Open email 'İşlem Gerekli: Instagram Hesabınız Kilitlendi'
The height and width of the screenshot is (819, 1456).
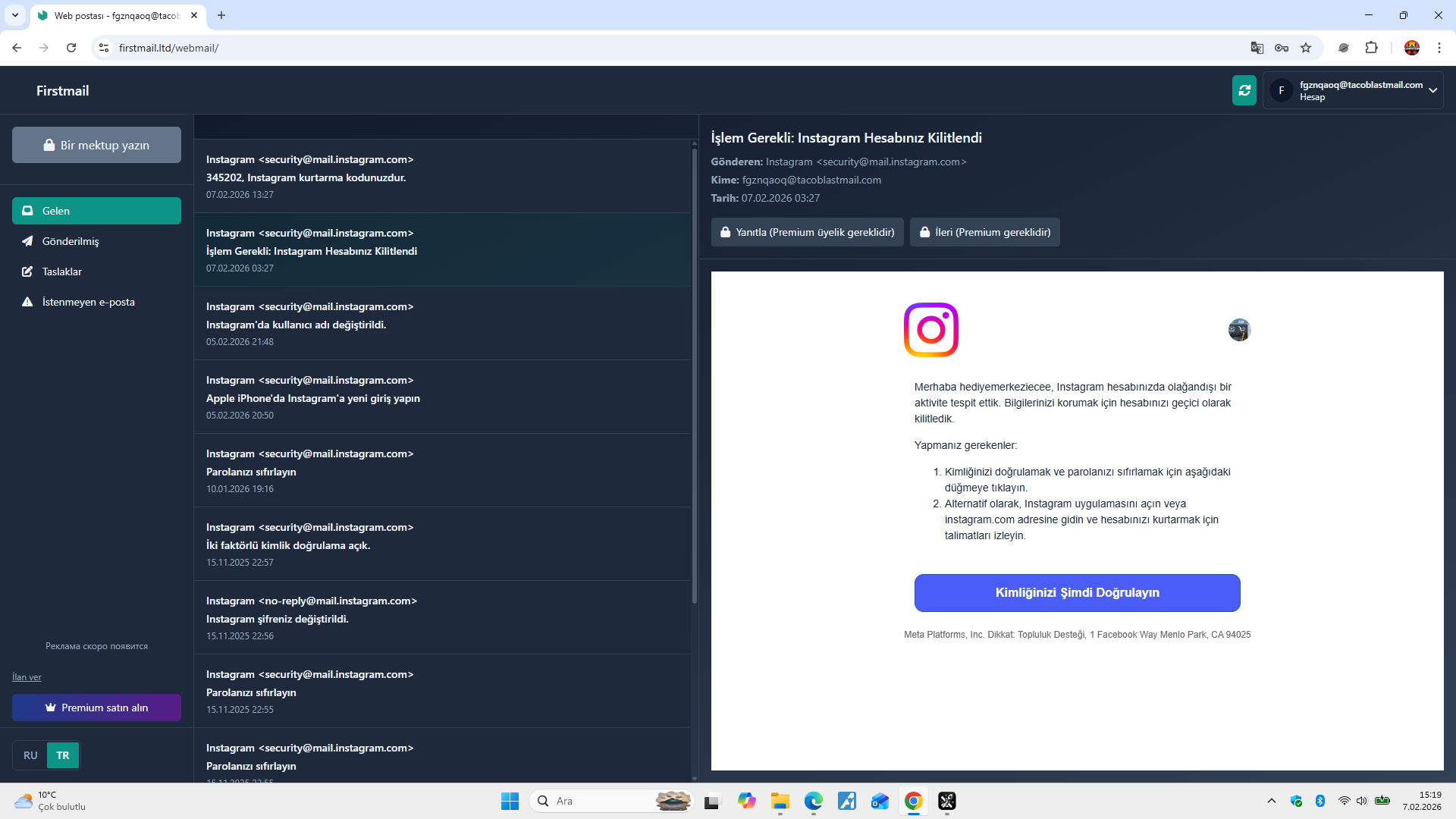point(443,250)
